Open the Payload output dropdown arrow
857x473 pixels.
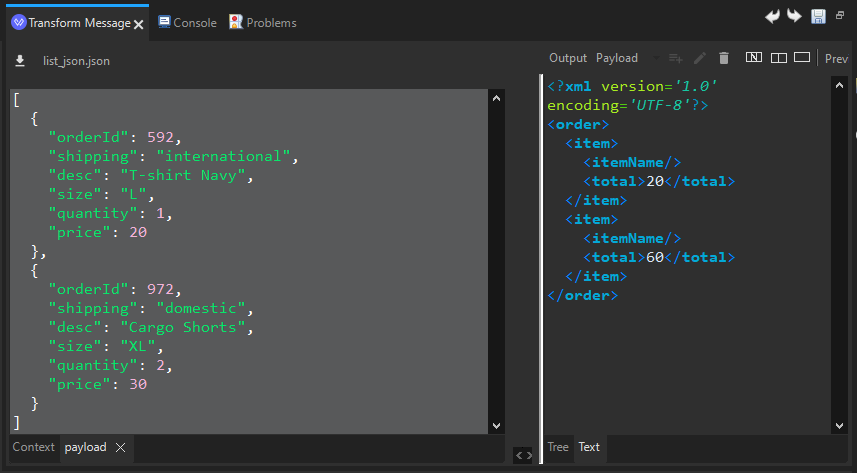point(656,58)
